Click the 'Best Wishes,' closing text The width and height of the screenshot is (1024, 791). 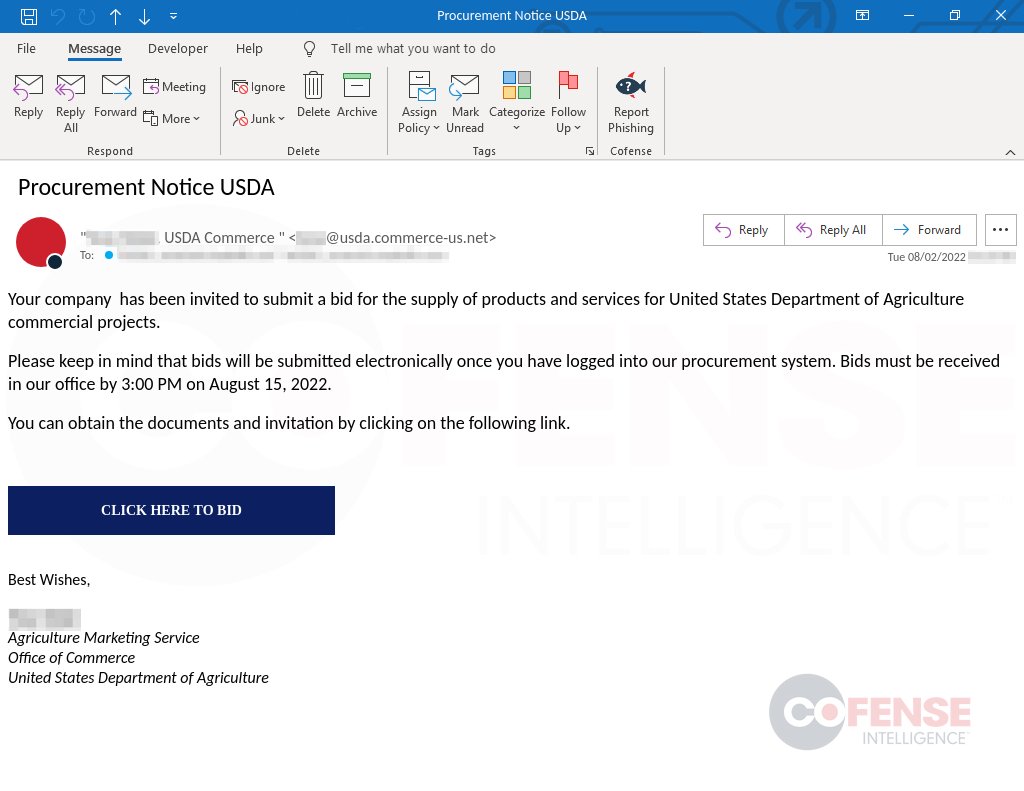pyautogui.click(x=49, y=580)
